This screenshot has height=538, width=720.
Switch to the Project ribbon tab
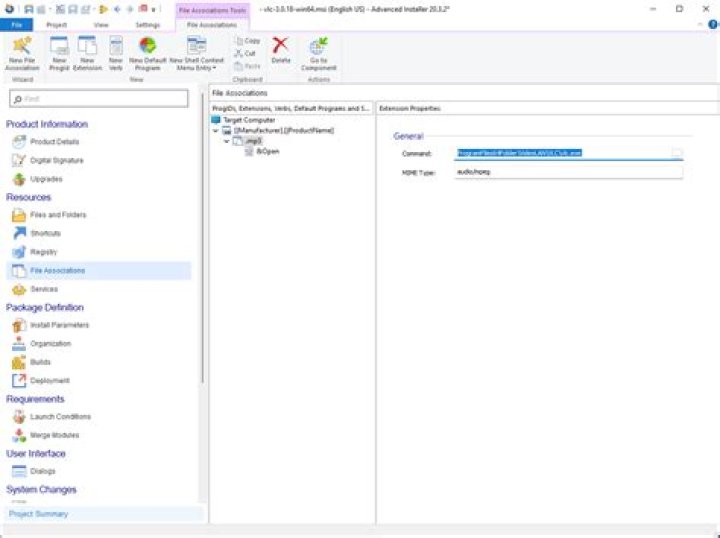pos(56,25)
